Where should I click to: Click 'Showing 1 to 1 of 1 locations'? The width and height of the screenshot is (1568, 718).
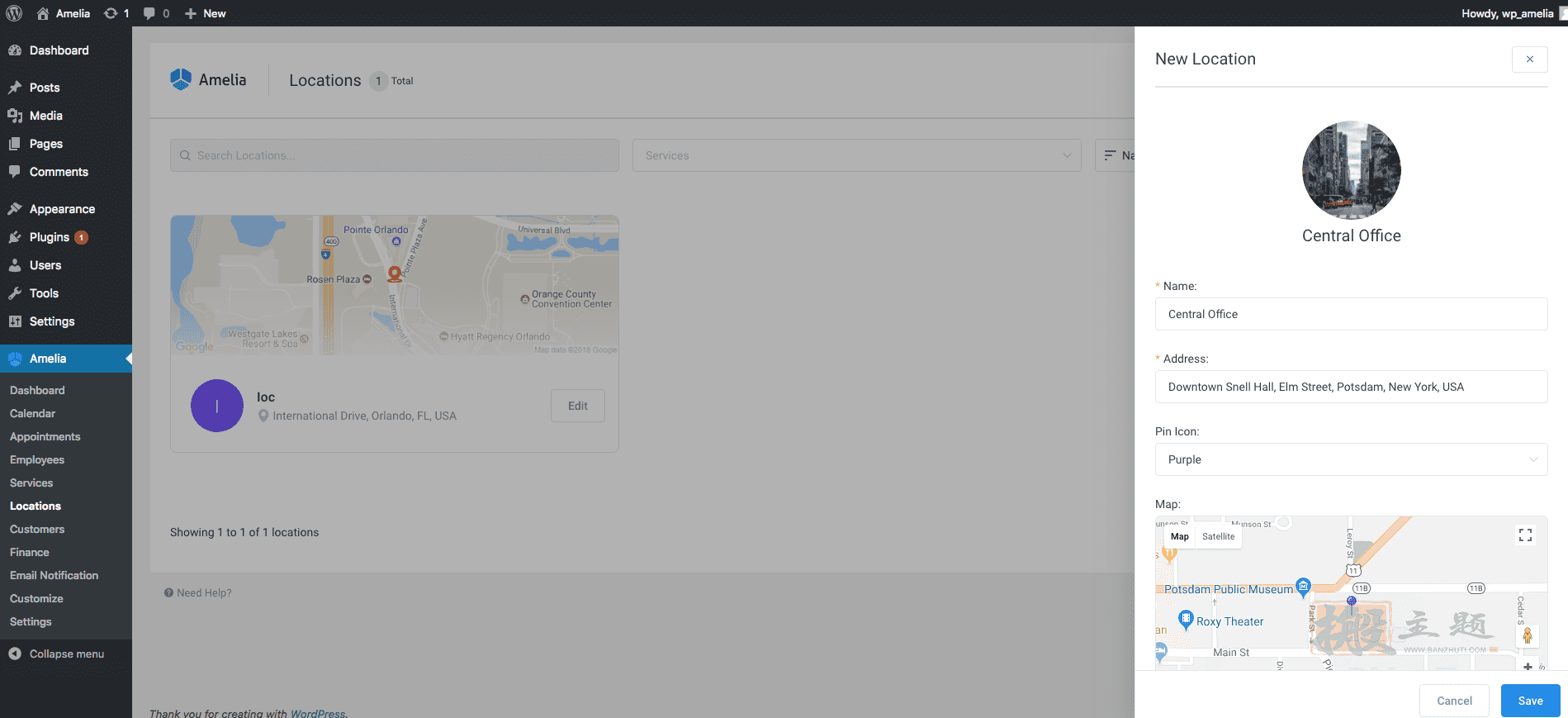pyautogui.click(x=244, y=532)
